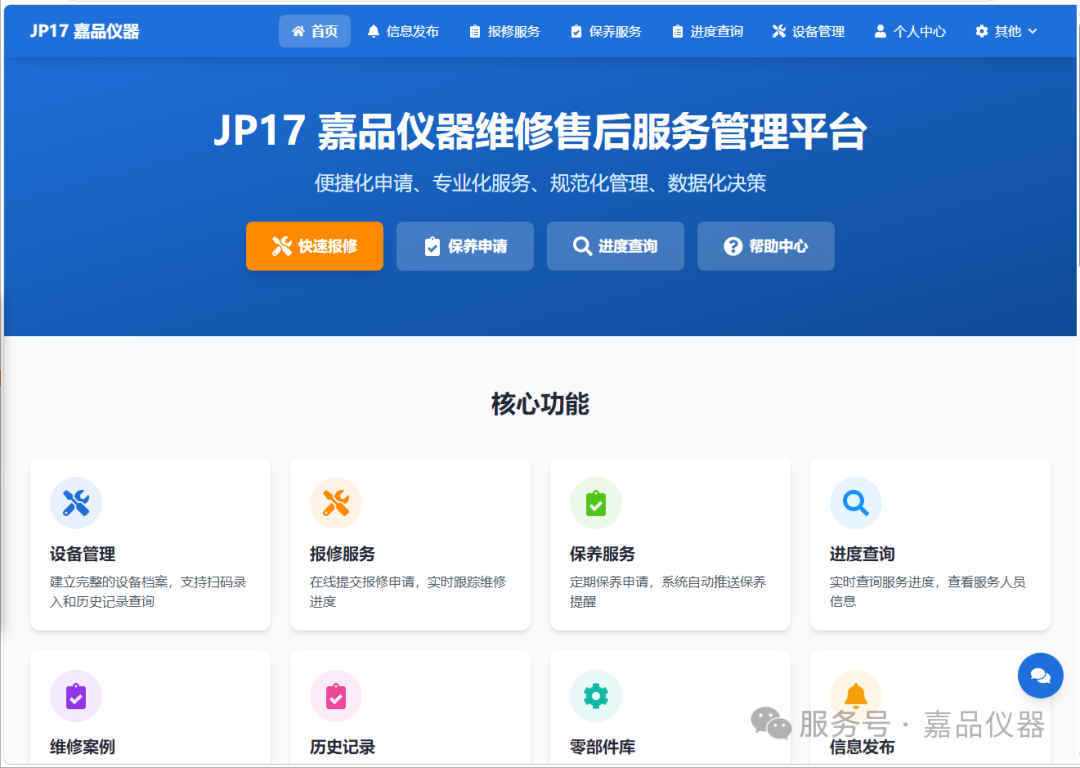This screenshot has width=1080, height=768.
Task: Open the 零部件库 card title
Action: click(602, 747)
